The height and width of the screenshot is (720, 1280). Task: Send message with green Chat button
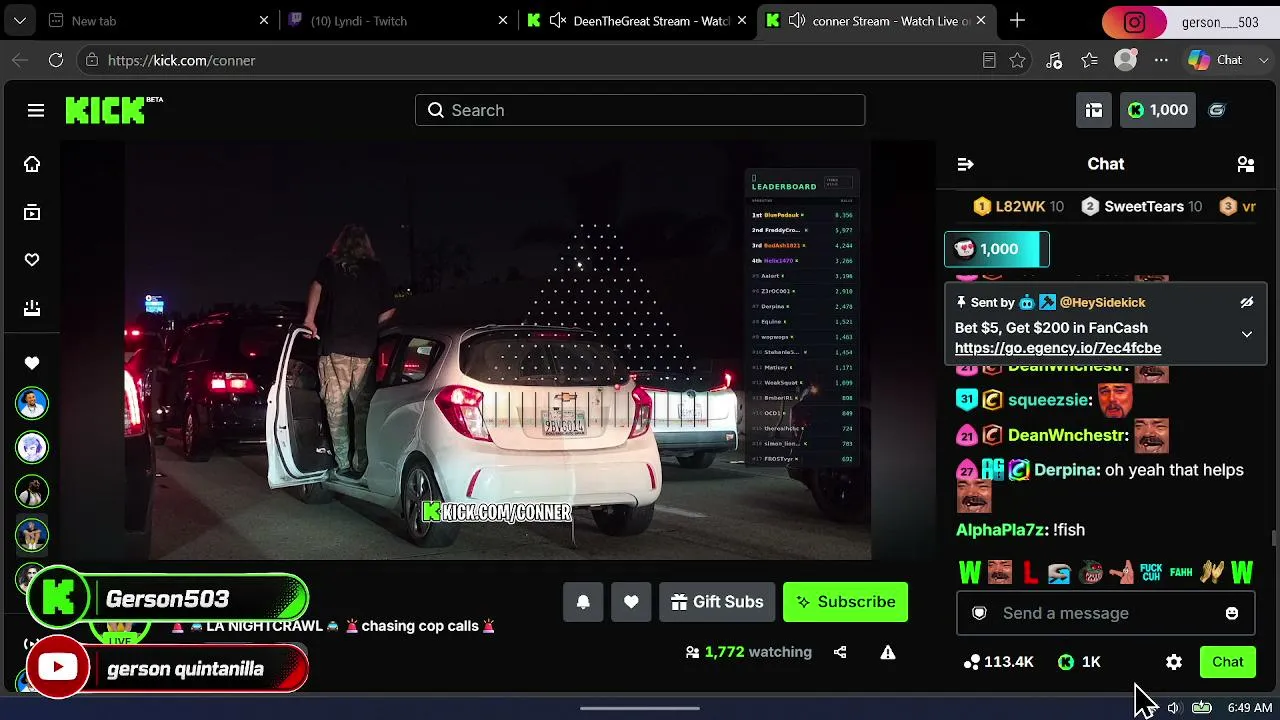(1228, 662)
